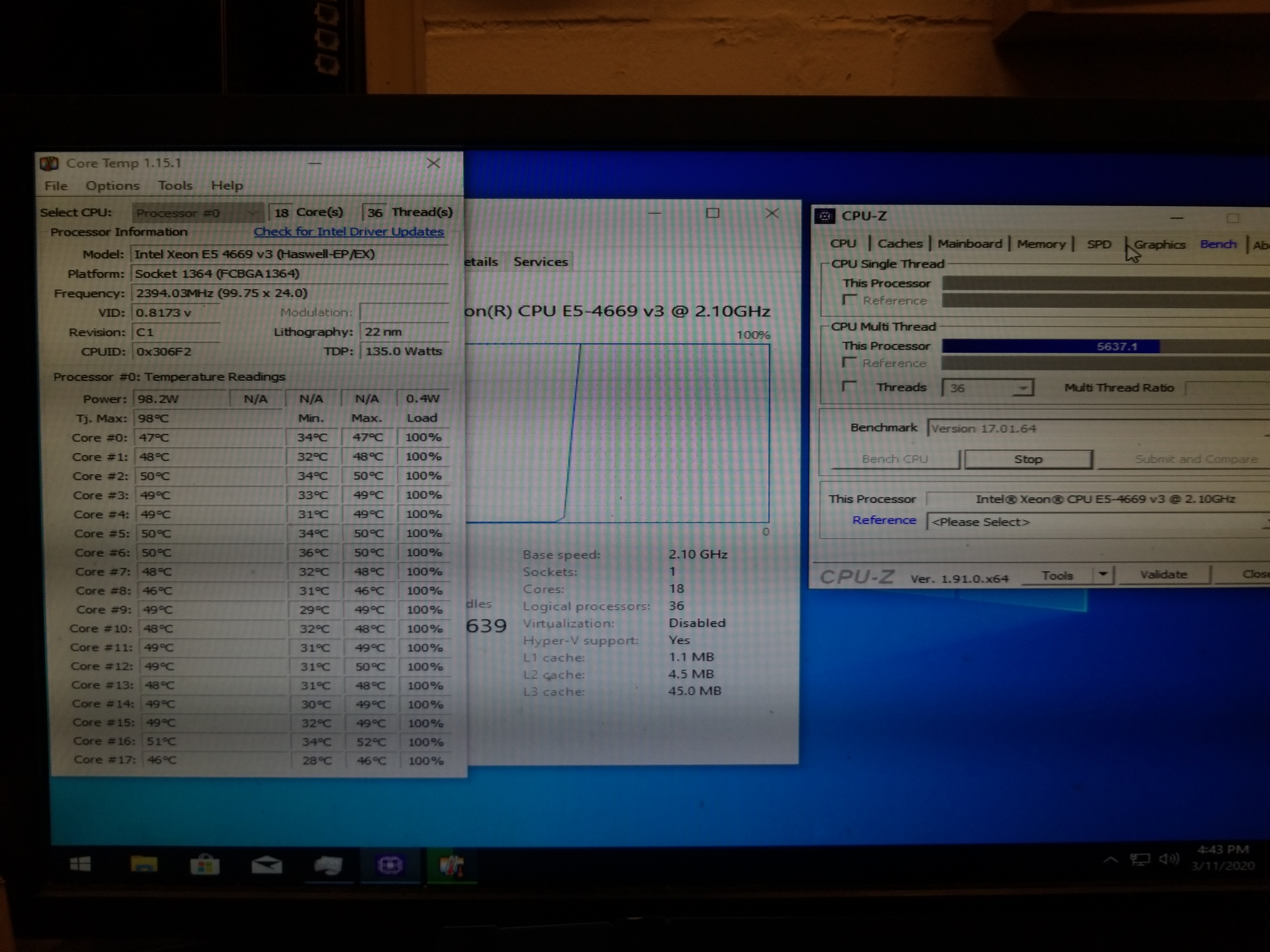1270x952 pixels.
Task: Open Microsoft Store from the taskbar
Action: tap(205, 865)
